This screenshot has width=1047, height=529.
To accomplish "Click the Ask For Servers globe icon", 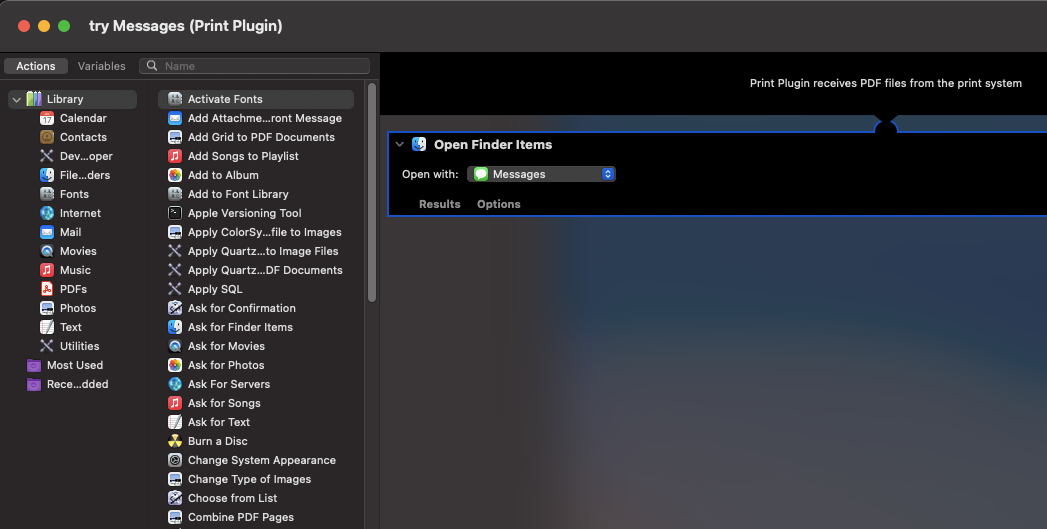I will [x=175, y=384].
